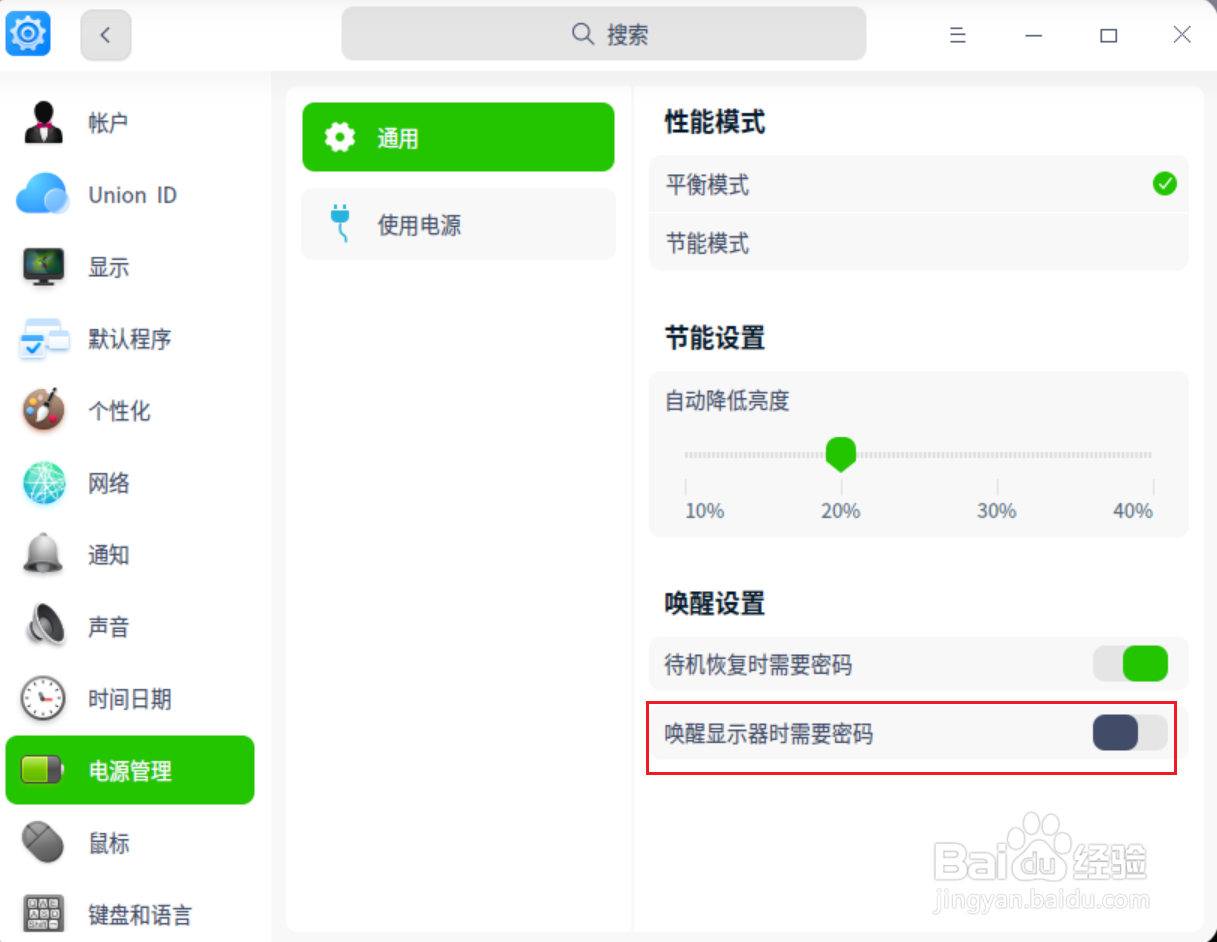Screen dimensions: 1217x942
Task: Click the 20% slider label
Action: coord(841,511)
